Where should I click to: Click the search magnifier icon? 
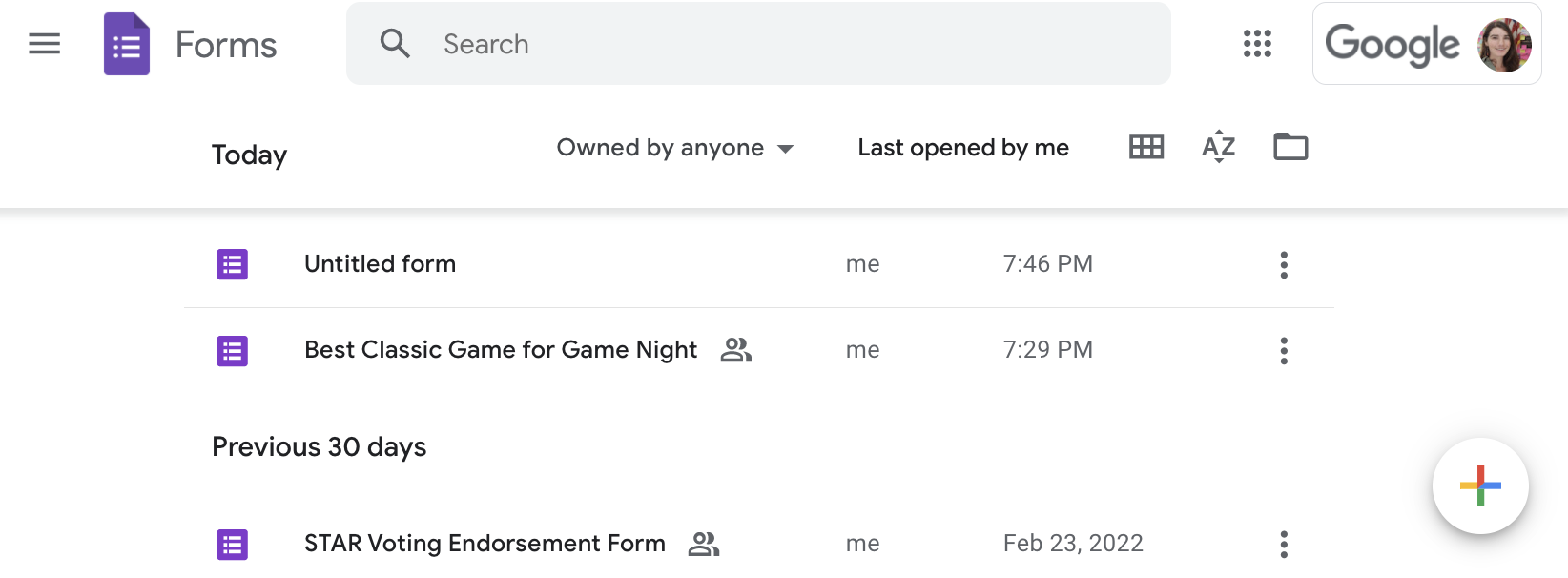[x=394, y=44]
